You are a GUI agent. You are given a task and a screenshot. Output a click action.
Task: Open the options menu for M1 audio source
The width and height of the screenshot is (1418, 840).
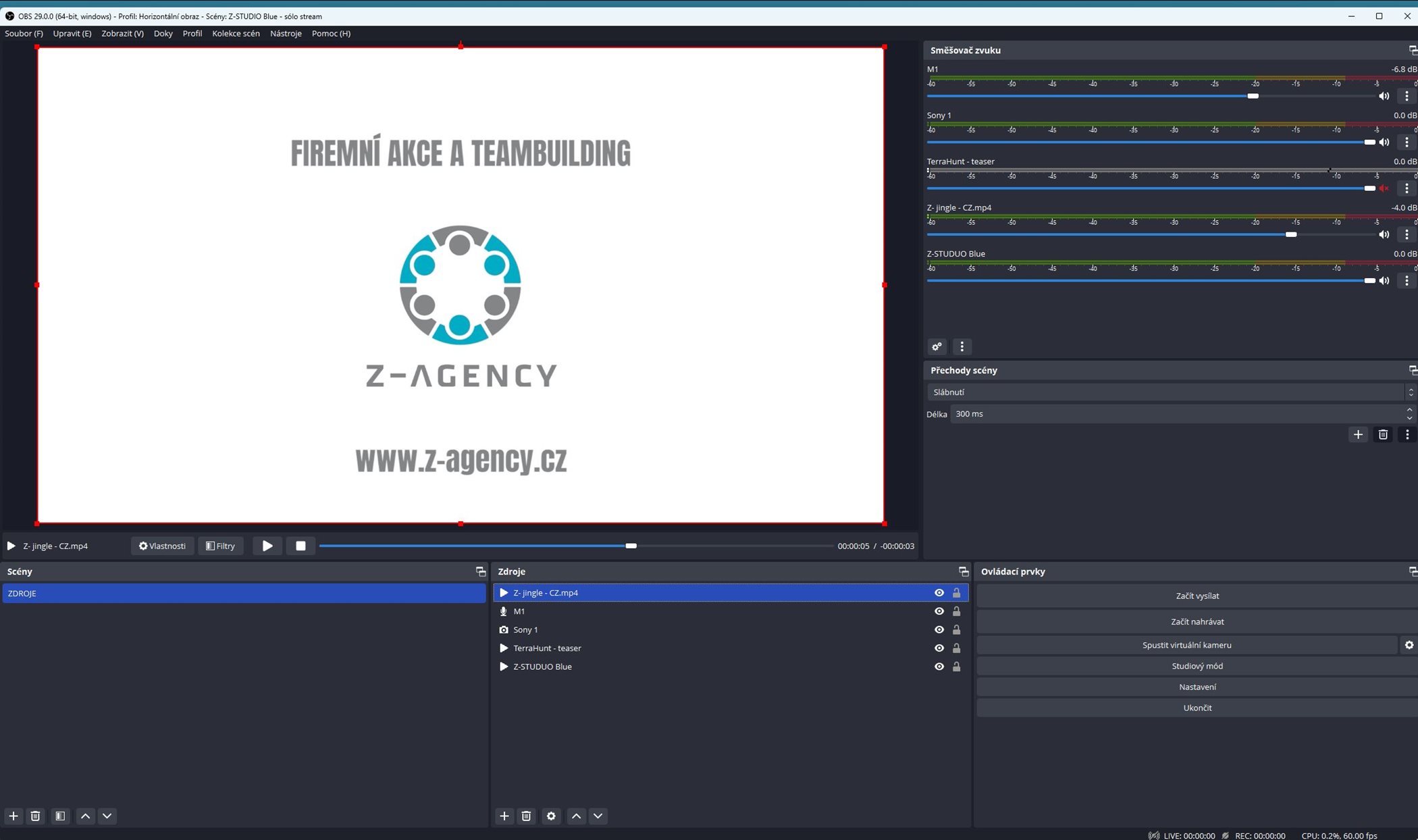[x=1407, y=95]
